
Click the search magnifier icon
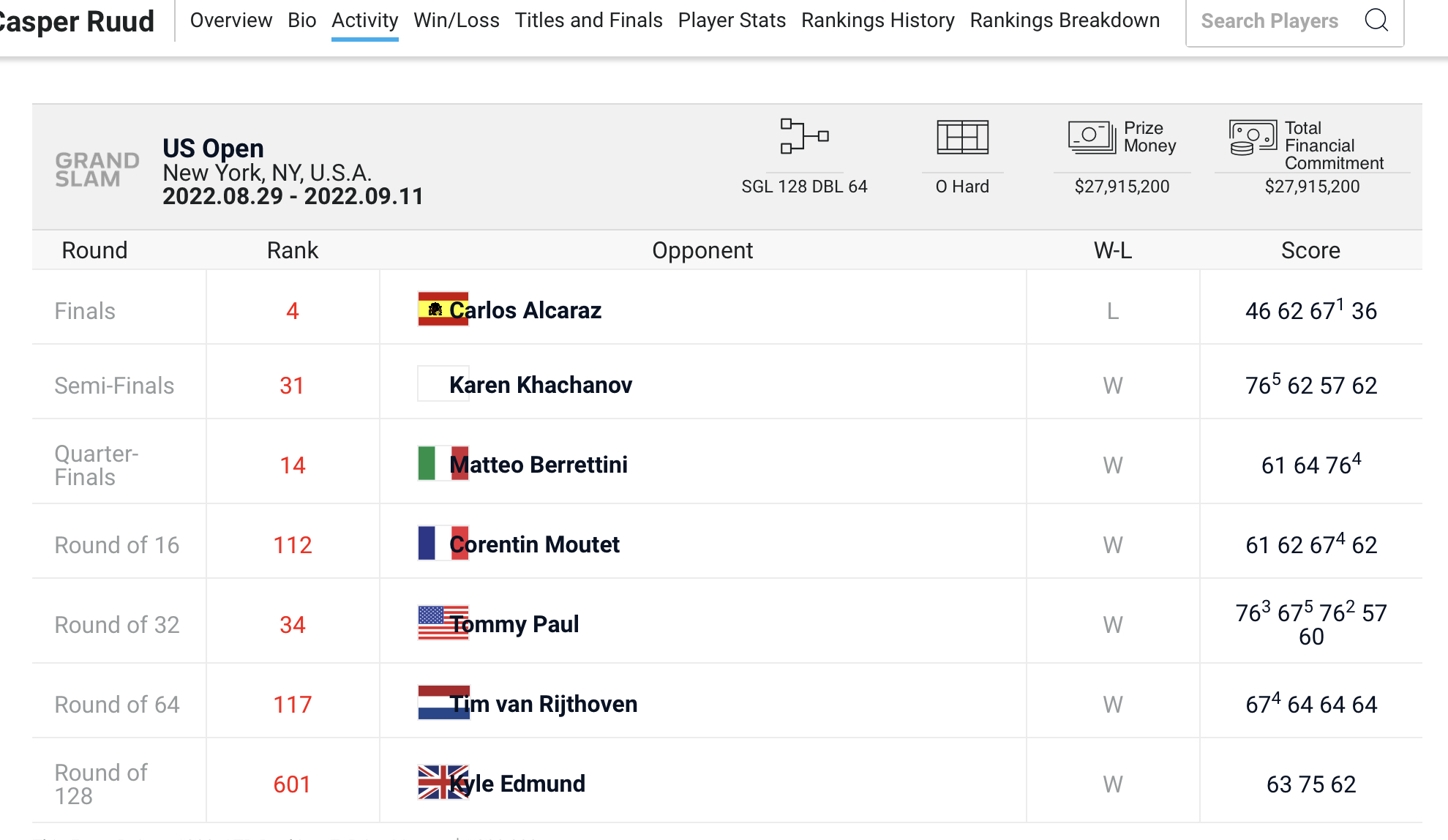1376,20
